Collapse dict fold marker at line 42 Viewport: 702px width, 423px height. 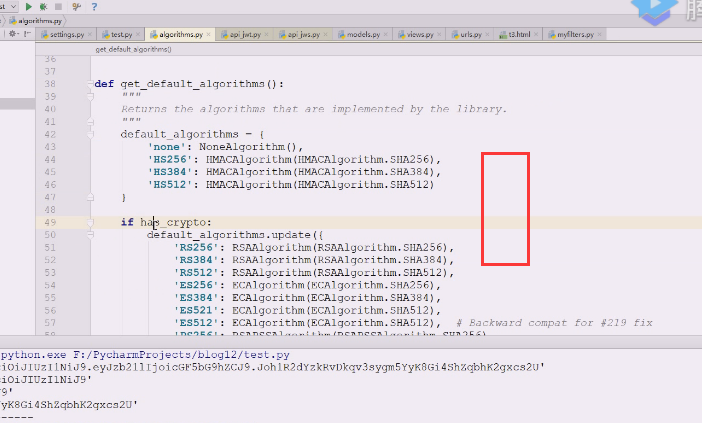(x=90, y=134)
